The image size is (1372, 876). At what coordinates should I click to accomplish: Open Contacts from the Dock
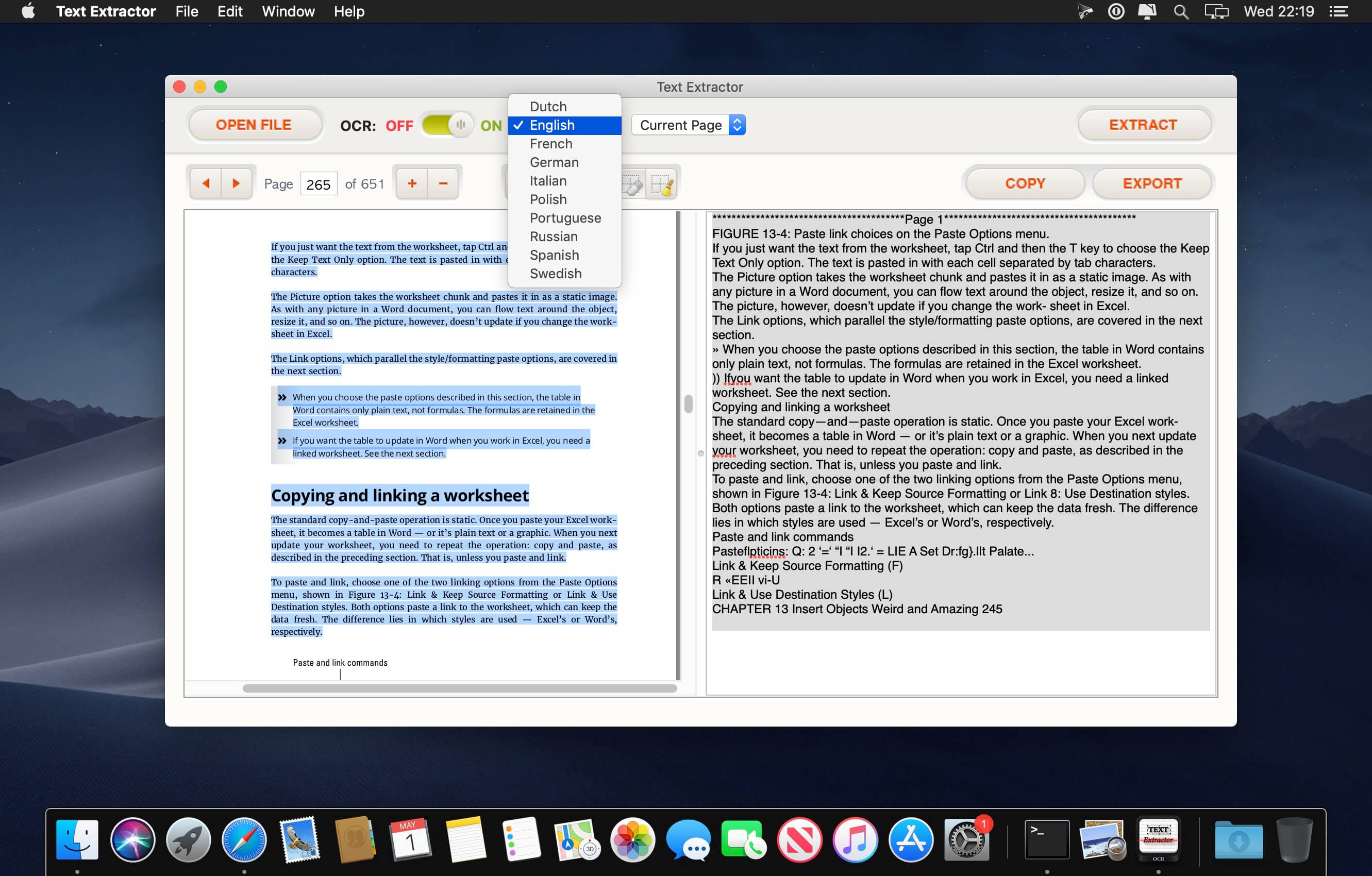(x=355, y=838)
